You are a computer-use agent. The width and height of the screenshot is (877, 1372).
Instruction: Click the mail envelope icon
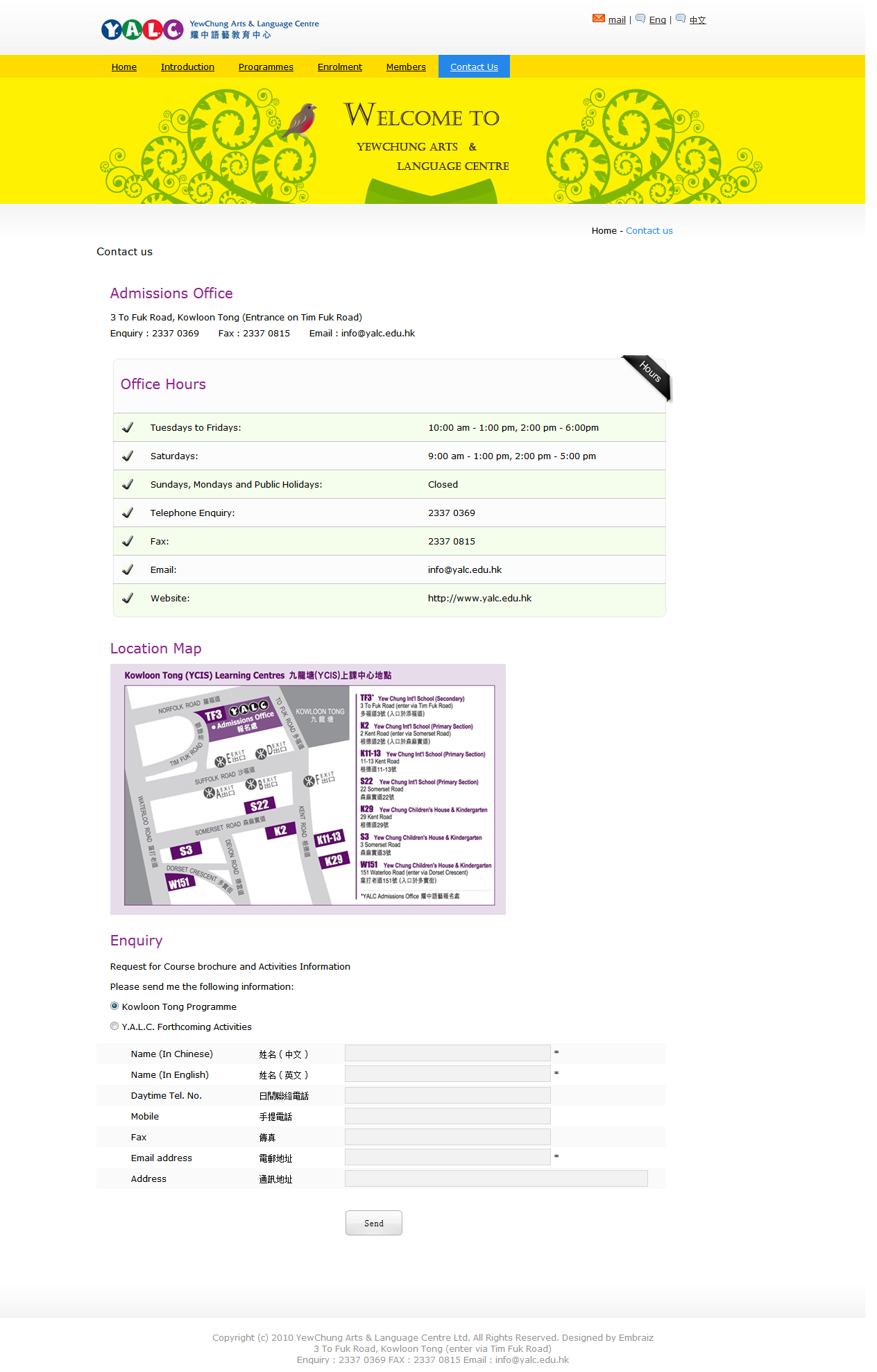tap(598, 19)
